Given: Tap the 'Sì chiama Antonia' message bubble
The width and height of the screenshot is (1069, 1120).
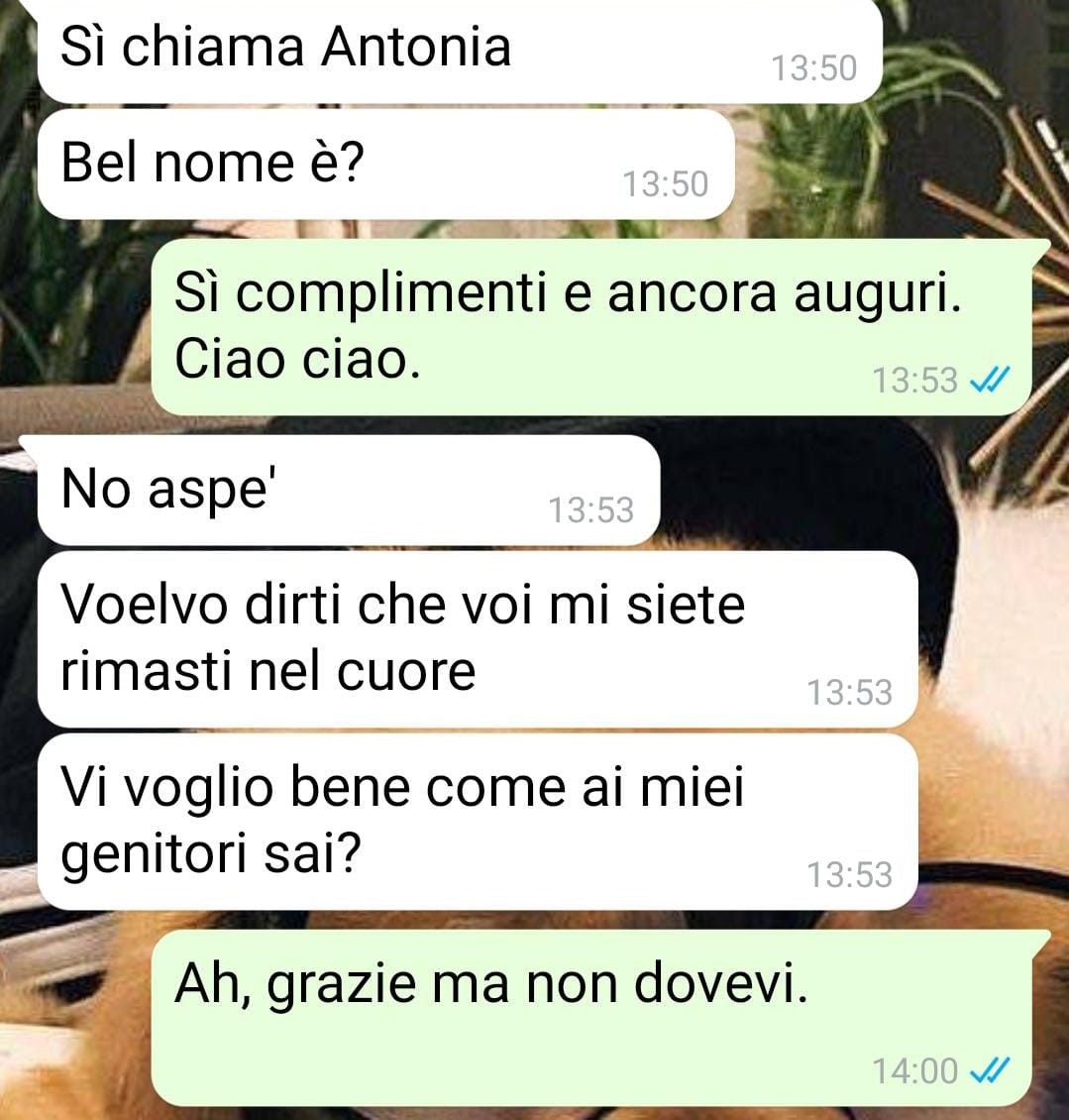Looking at the screenshot, I should [460, 50].
